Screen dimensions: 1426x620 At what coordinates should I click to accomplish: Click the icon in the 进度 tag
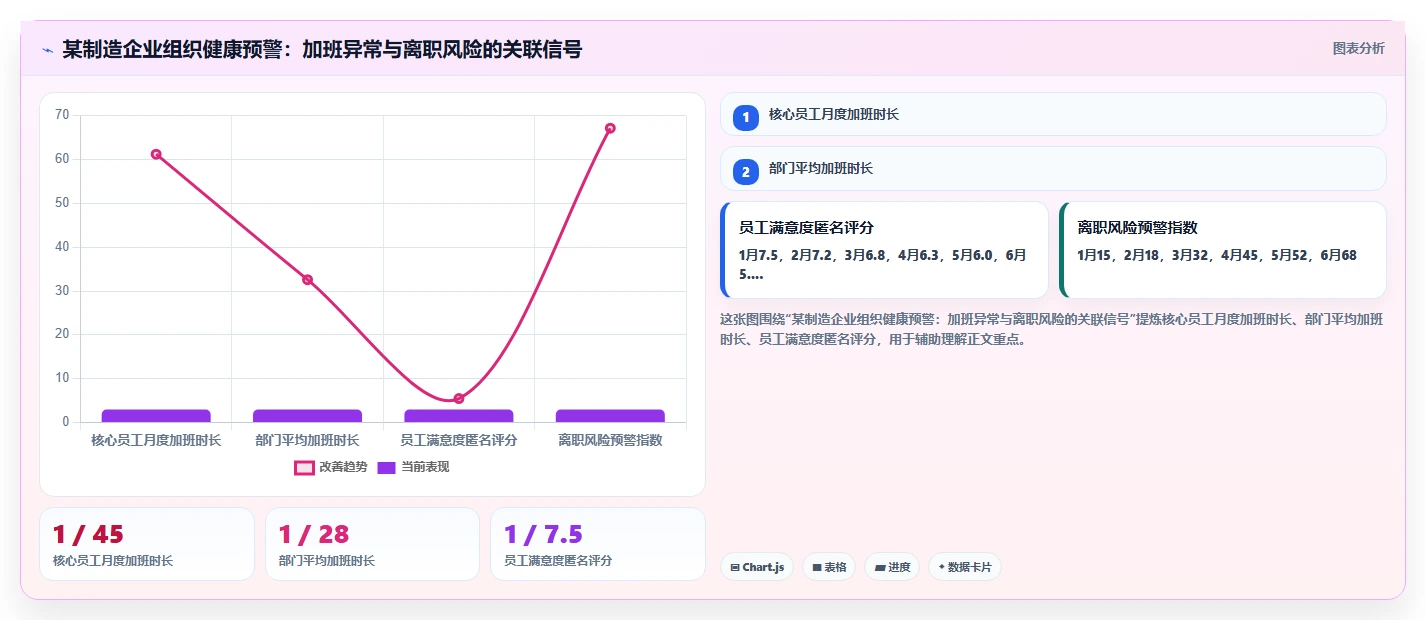click(880, 567)
